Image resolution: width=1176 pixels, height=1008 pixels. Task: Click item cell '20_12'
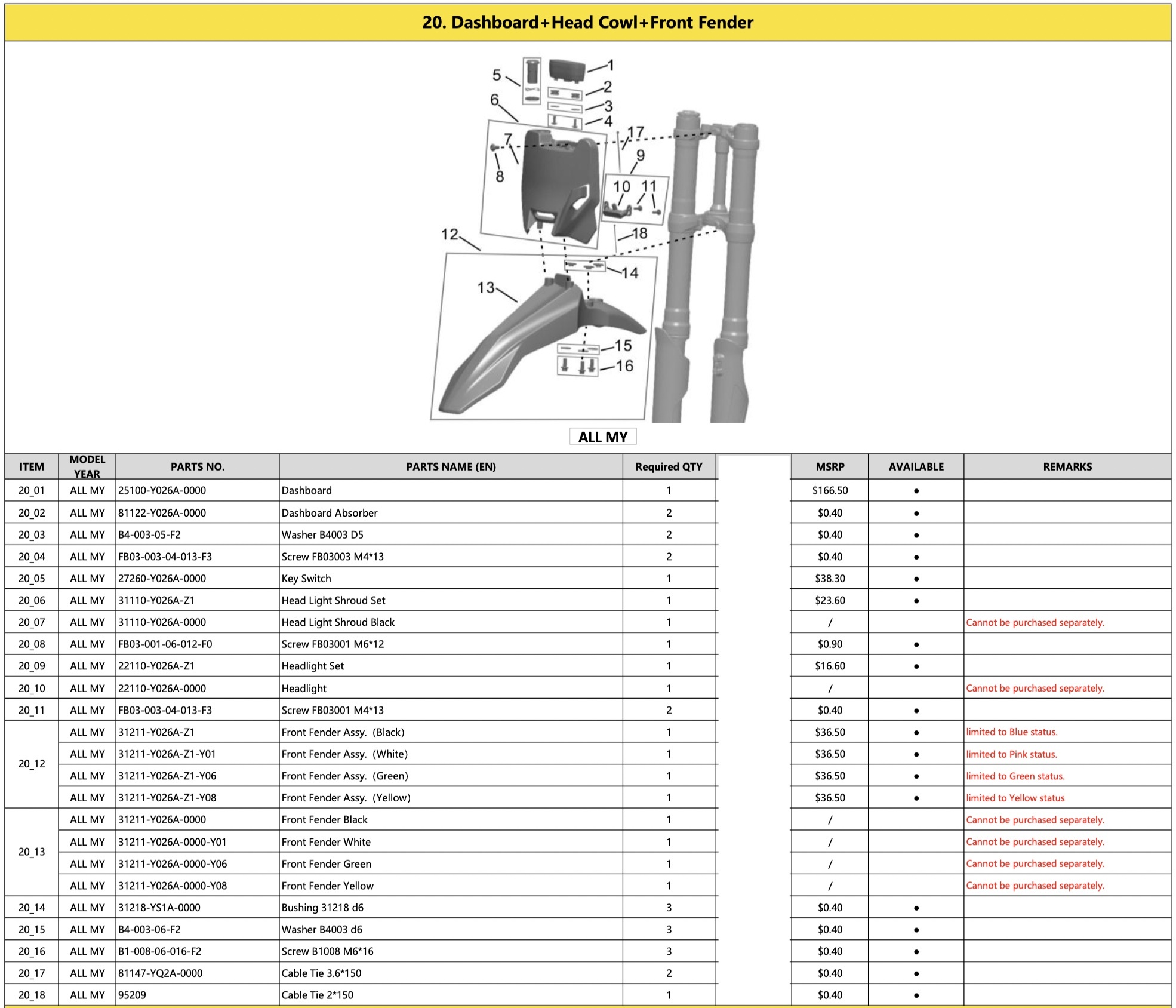[32, 764]
